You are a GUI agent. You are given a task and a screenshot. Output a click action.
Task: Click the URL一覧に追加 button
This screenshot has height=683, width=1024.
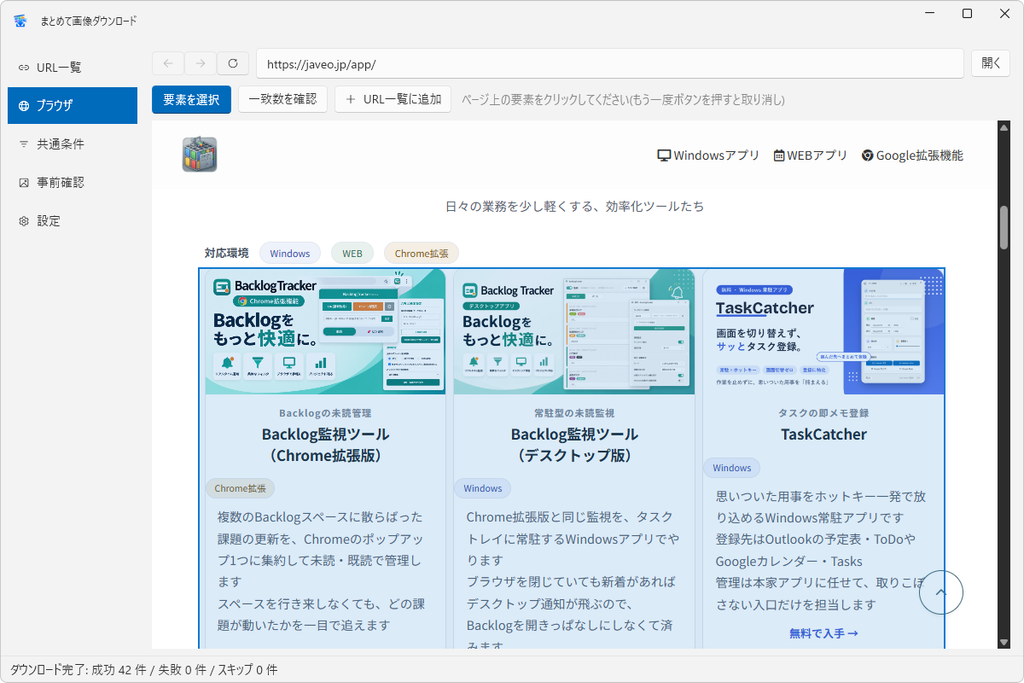tap(393, 99)
